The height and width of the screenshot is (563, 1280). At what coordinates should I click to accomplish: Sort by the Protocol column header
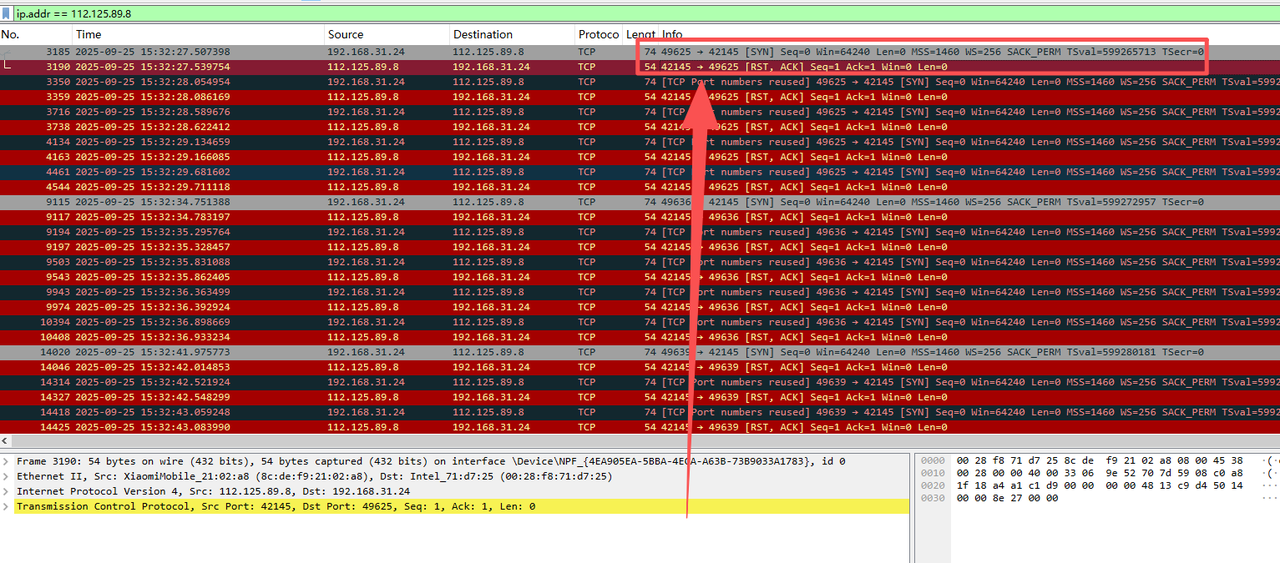coord(598,35)
